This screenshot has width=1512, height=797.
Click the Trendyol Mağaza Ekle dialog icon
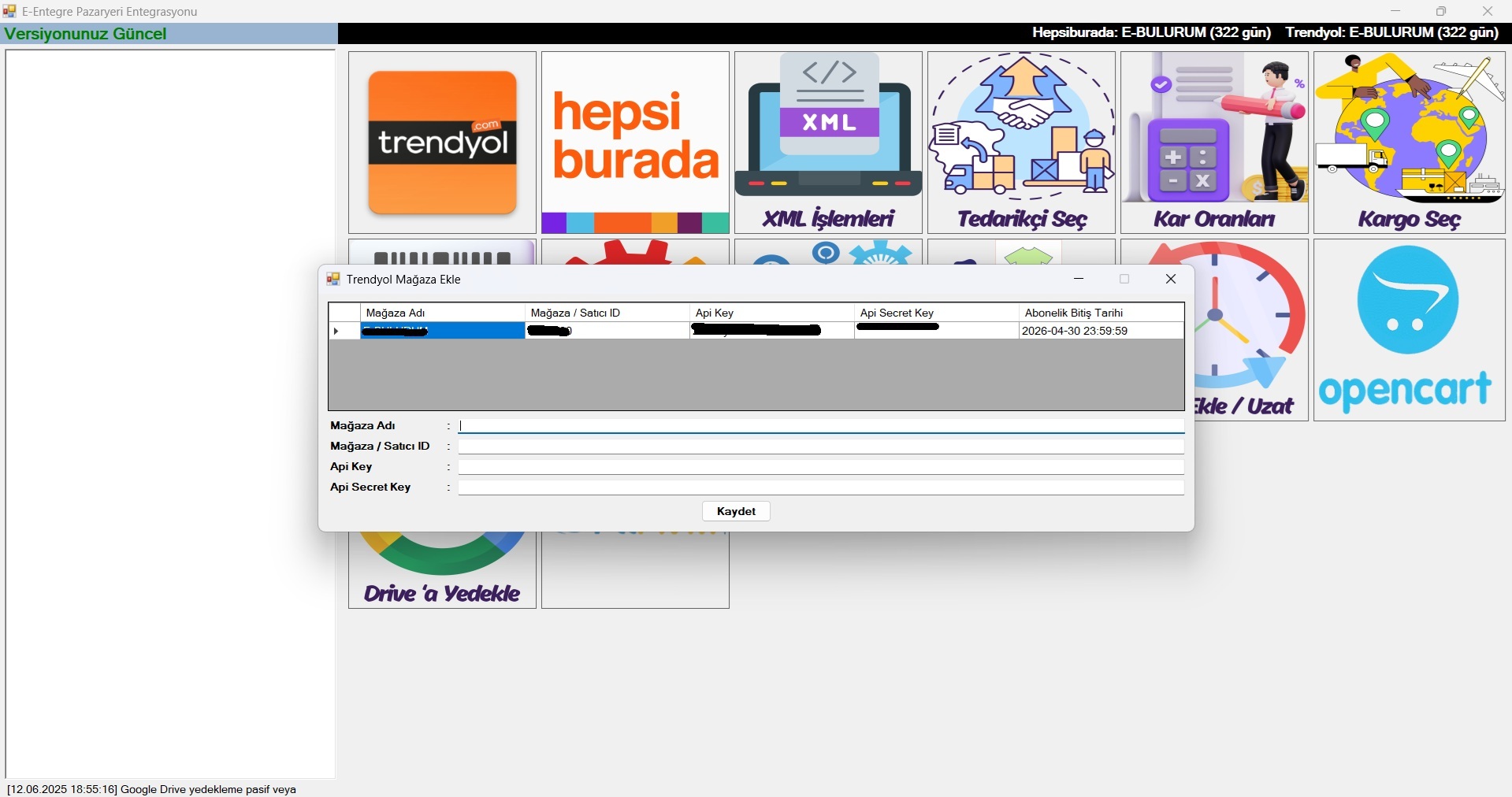click(x=333, y=279)
